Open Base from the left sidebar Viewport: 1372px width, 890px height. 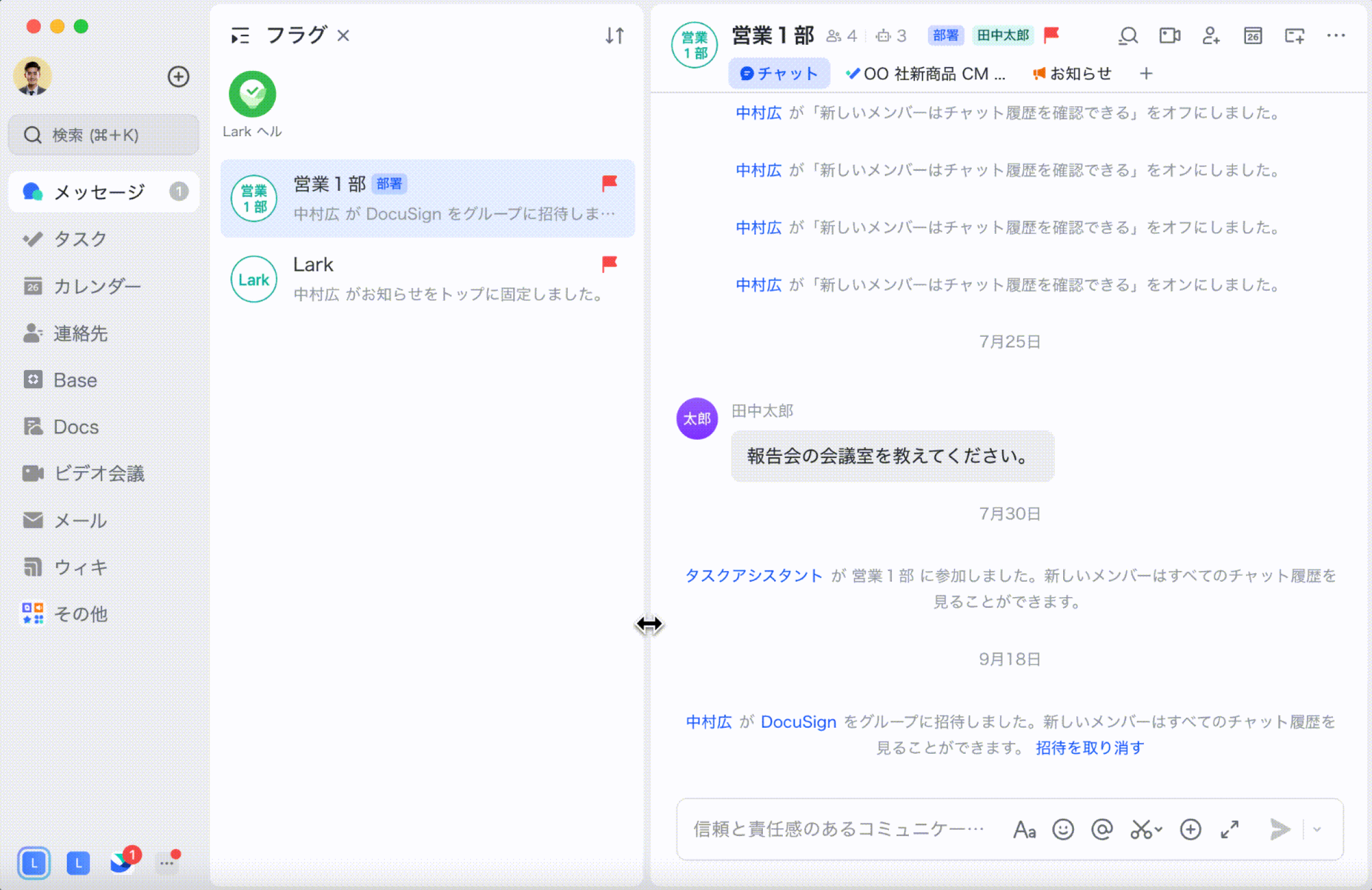74,380
